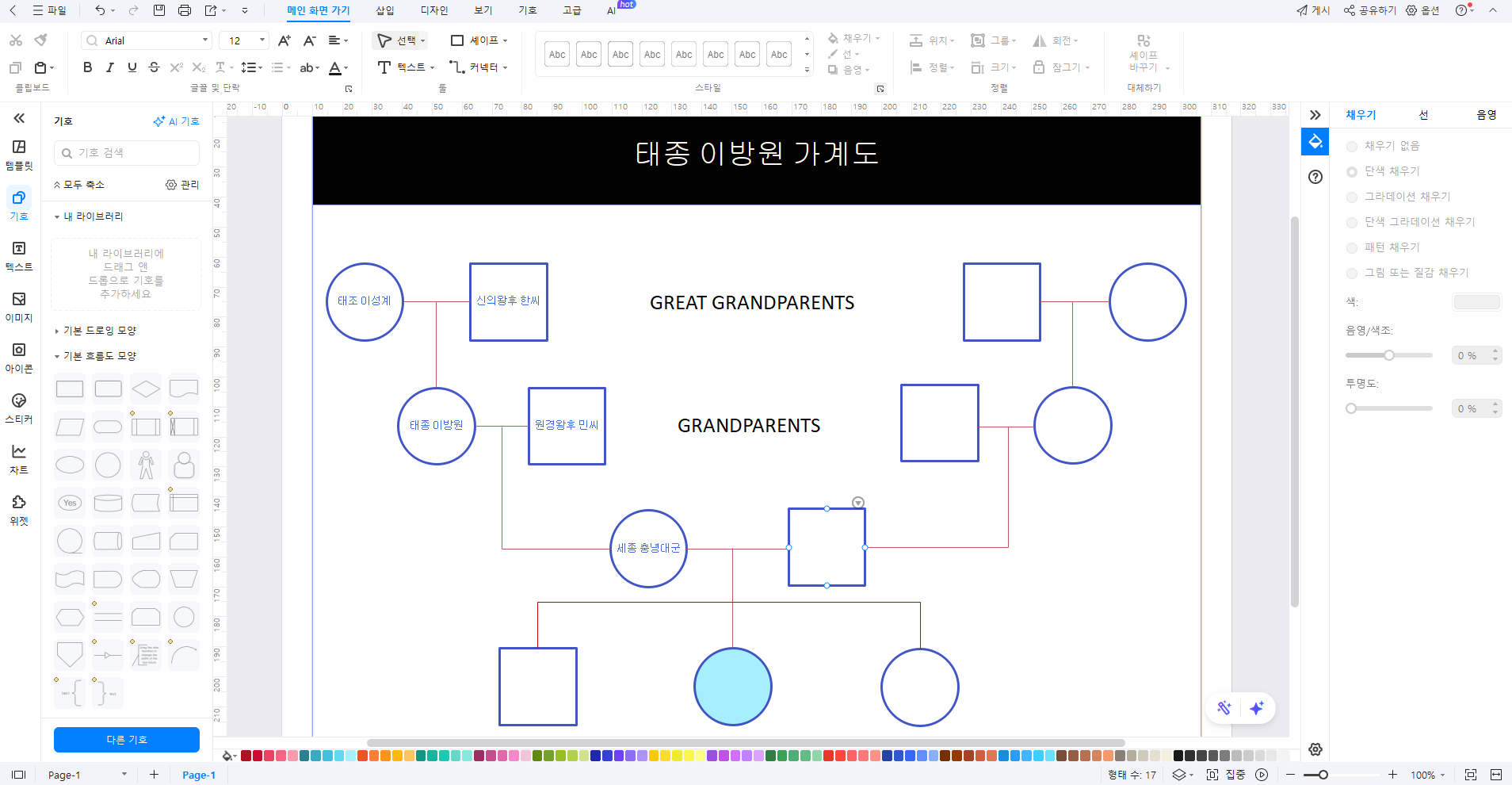Switch to the 음영 tab in right panel

click(x=1487, y=115)
